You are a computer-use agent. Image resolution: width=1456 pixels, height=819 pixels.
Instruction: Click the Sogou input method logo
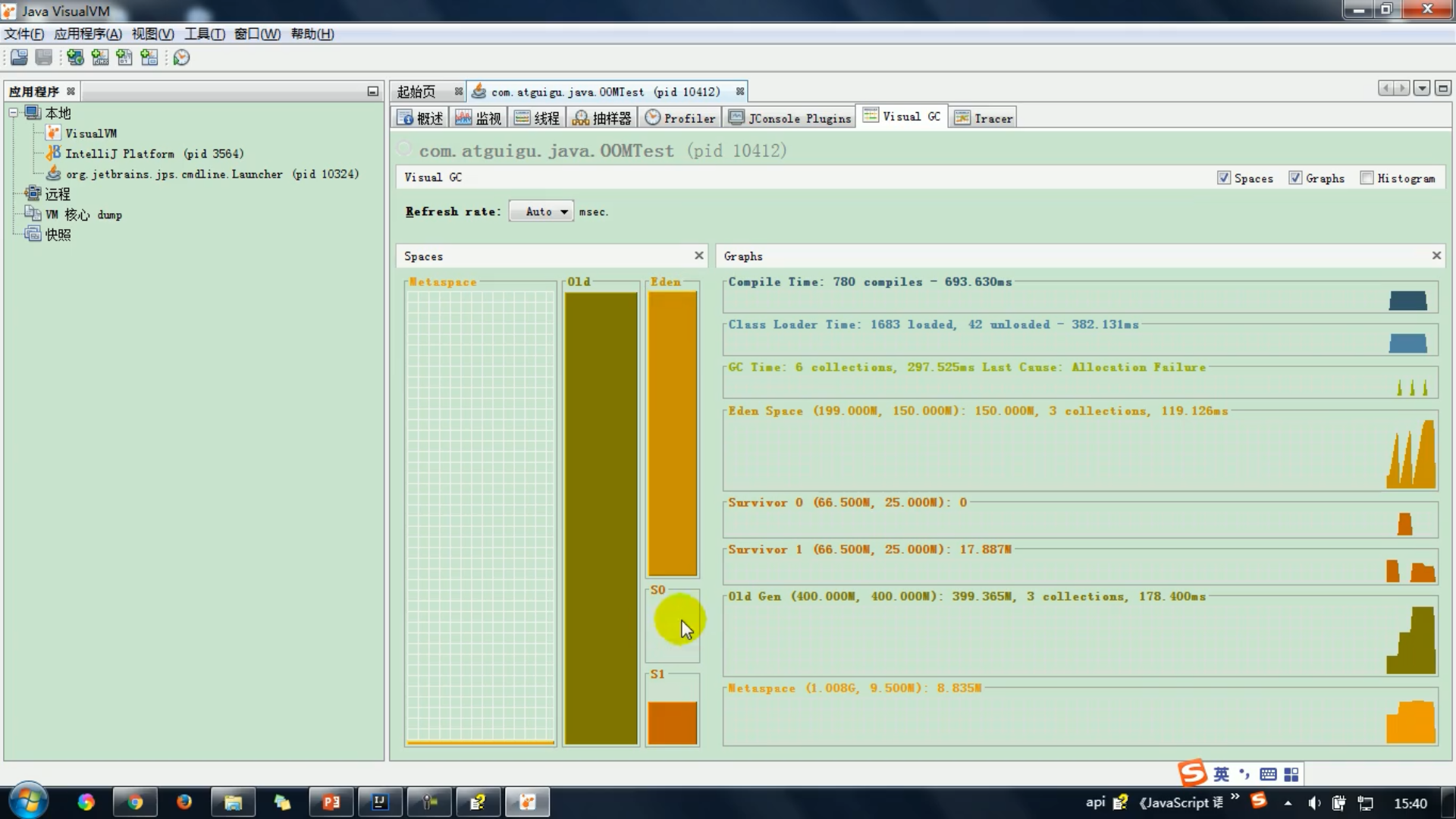click(x=1192, y=773)
